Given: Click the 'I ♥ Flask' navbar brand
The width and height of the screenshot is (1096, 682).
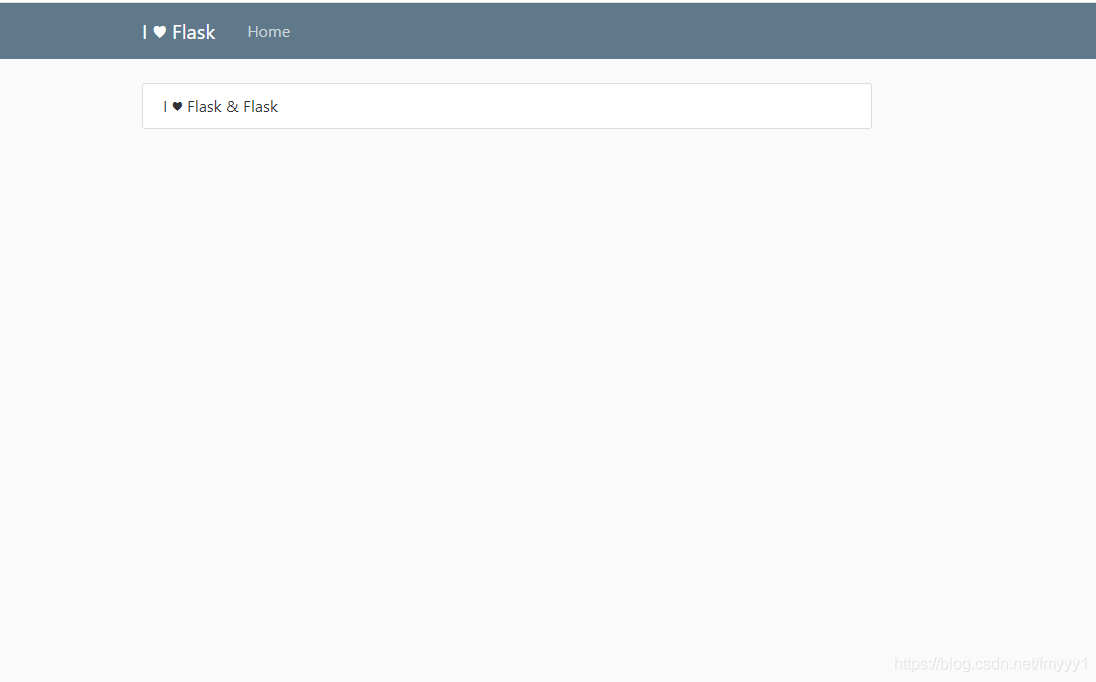Looking at the screenshot, I should 179,32.
